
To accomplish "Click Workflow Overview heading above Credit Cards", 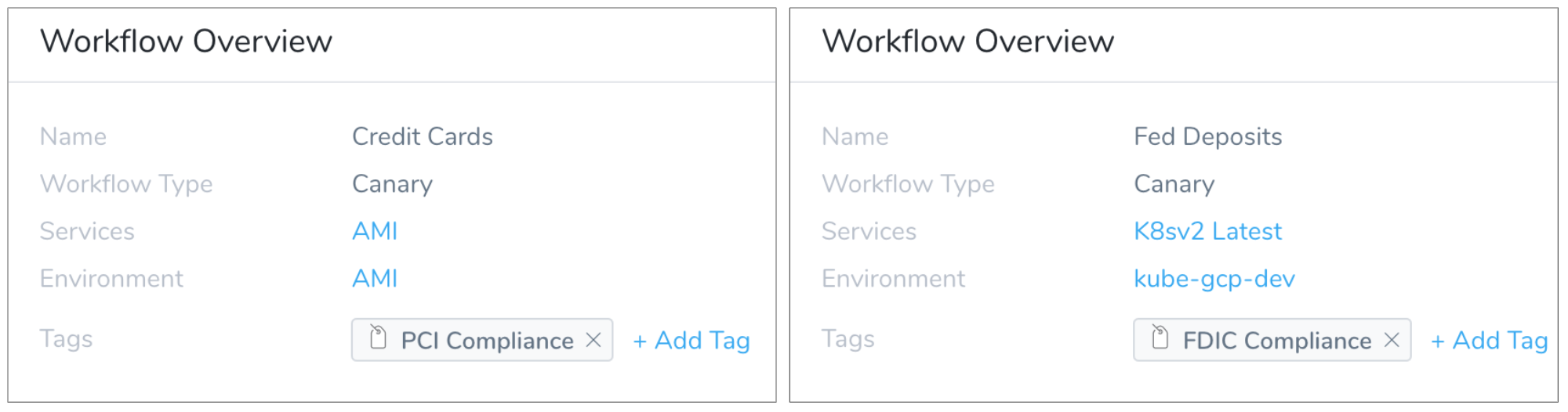I will click(x=187, y=42).
